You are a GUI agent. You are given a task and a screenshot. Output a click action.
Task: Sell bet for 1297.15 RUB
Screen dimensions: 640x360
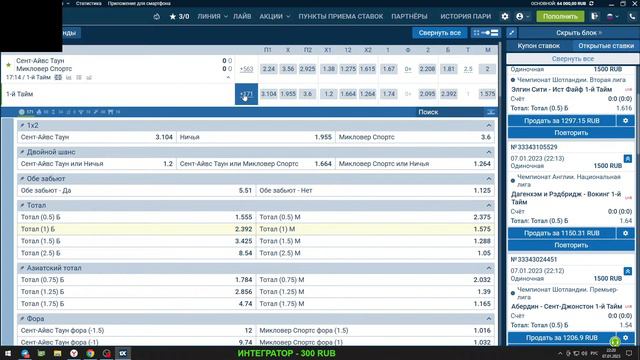pos(562,121)
